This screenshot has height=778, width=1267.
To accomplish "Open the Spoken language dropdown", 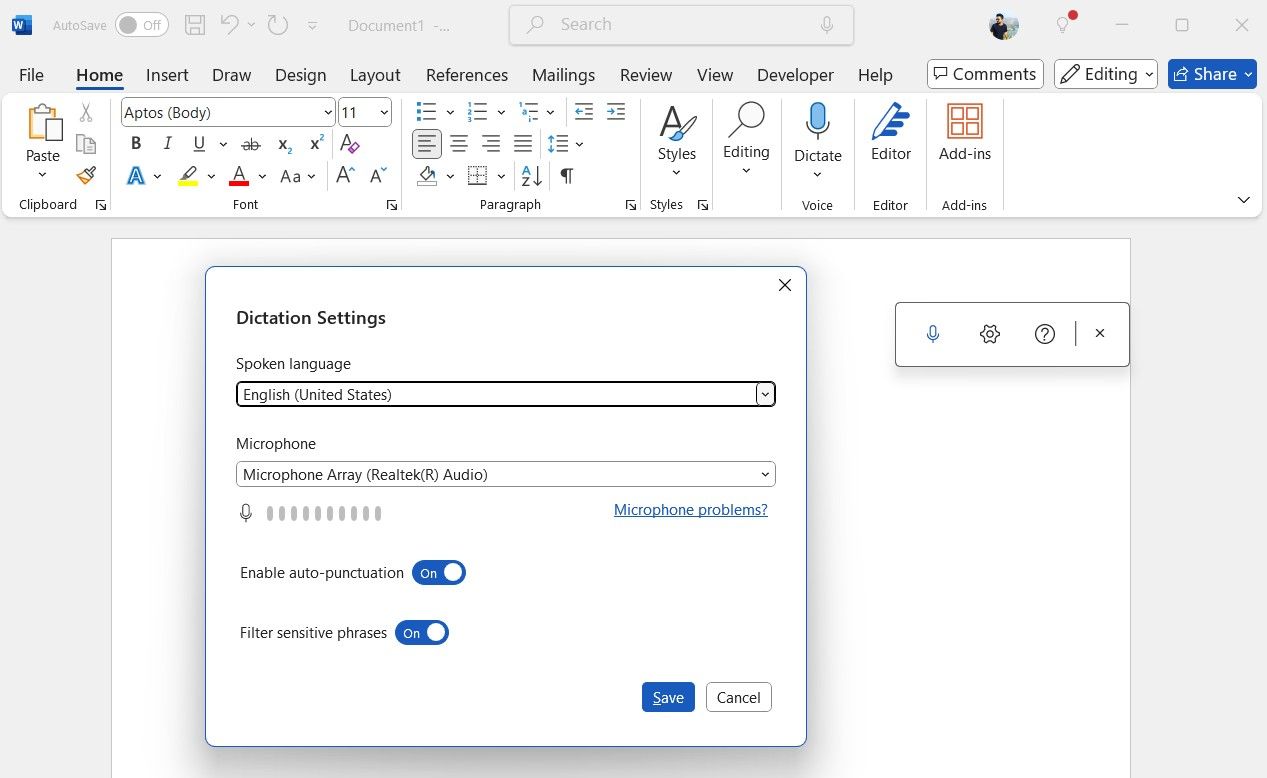I will (x=765, y=394).
